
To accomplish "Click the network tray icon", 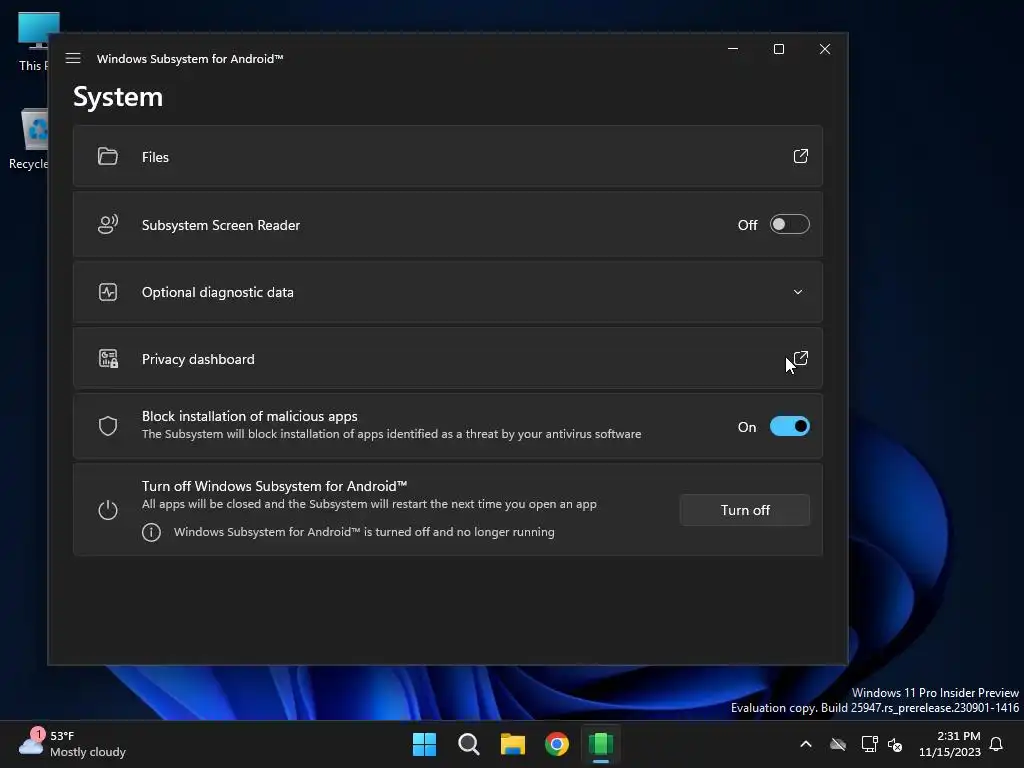I will (869, 744).
